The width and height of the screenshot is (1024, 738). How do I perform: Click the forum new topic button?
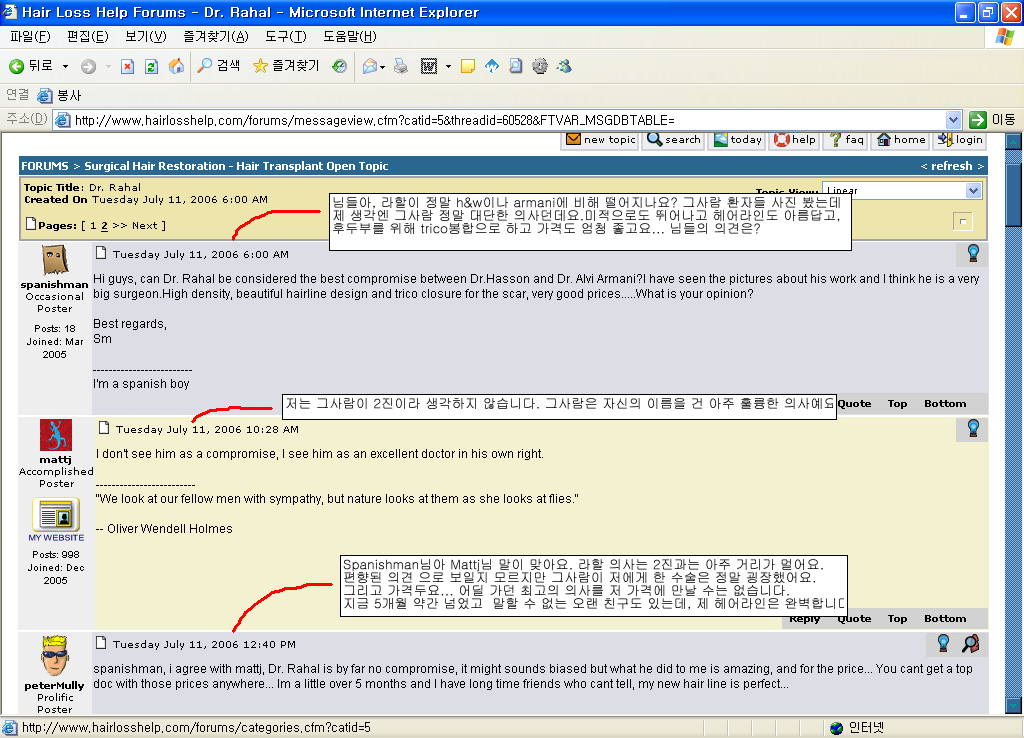600,140
